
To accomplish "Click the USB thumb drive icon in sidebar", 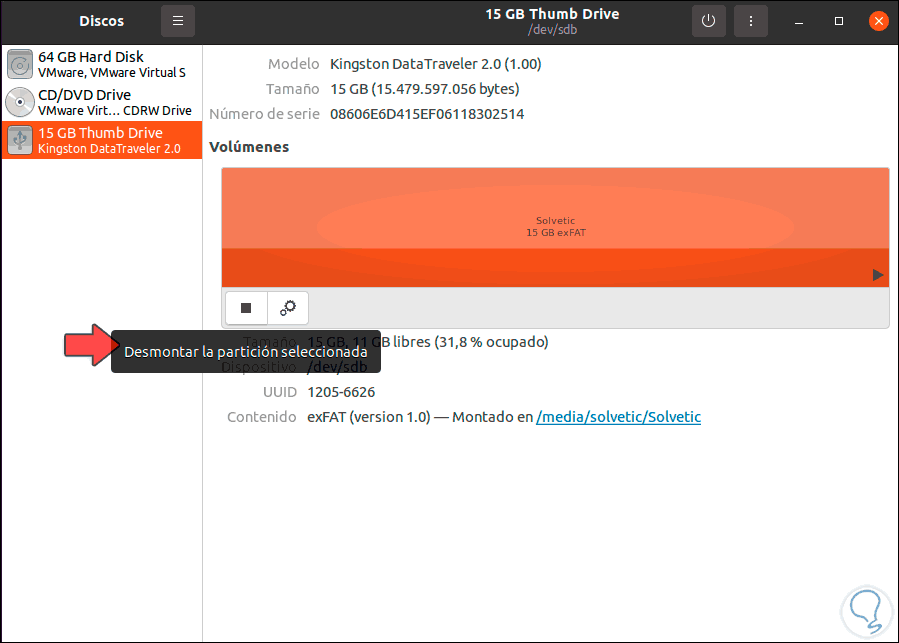I will click(20, 140).
